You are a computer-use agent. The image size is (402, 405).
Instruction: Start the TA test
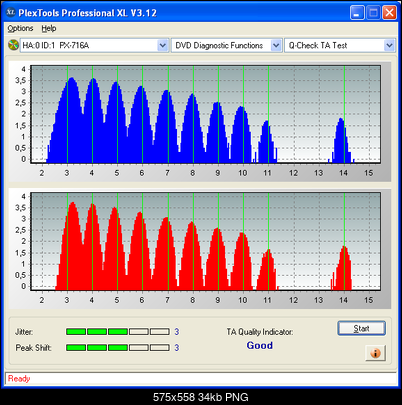(362, 328)
